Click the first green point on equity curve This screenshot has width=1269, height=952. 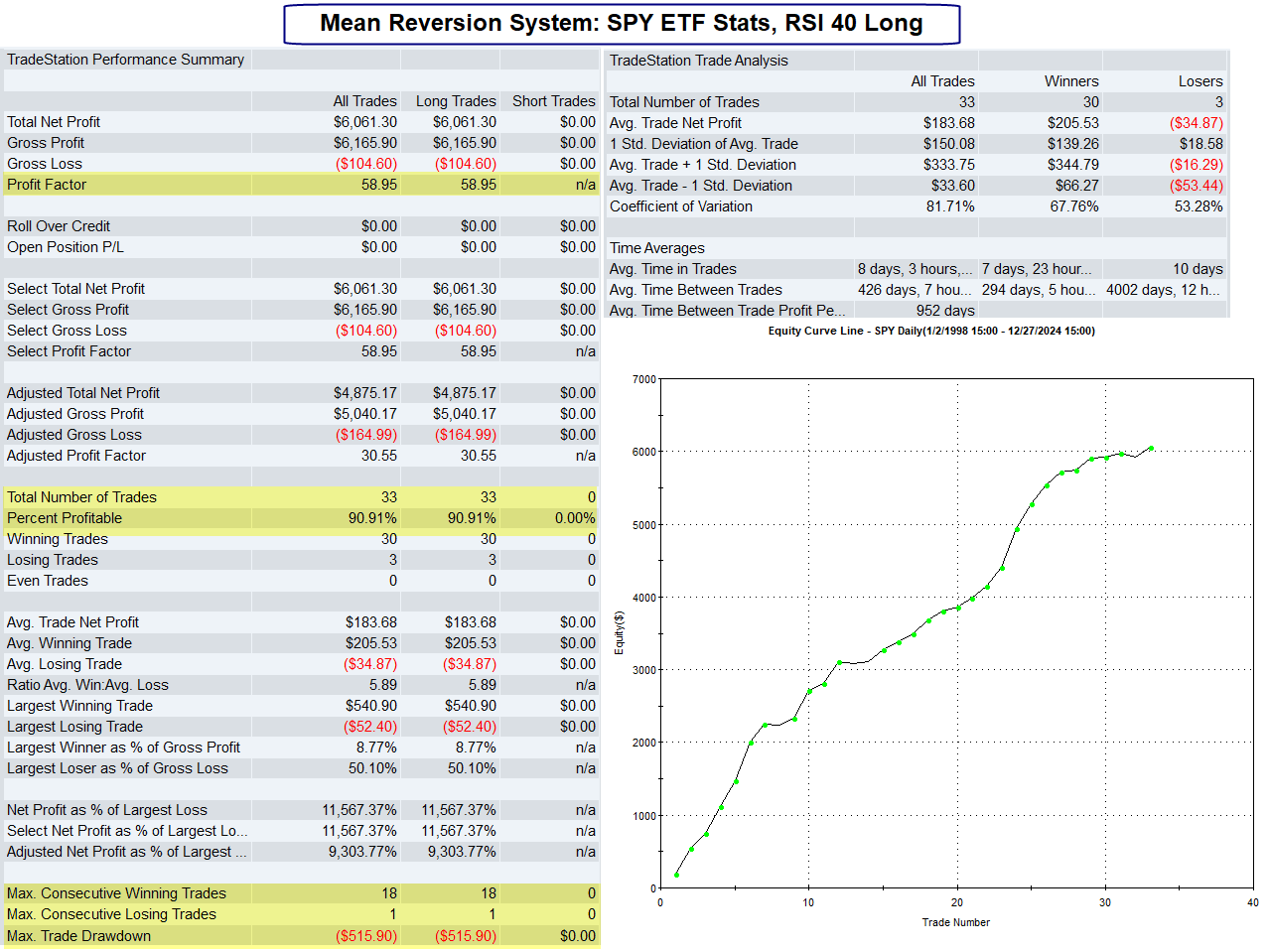[x=677, y=875]
